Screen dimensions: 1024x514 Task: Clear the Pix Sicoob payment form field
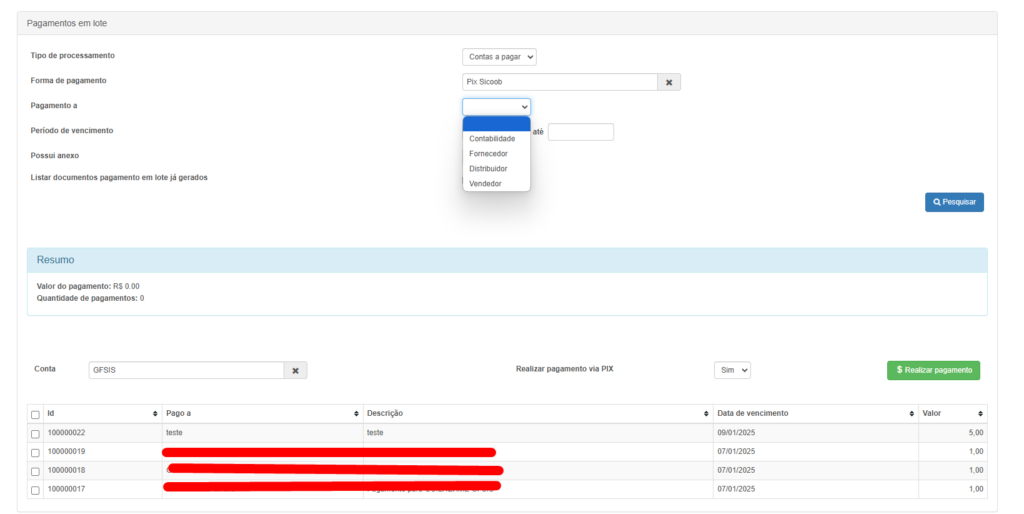coord(669,82)
